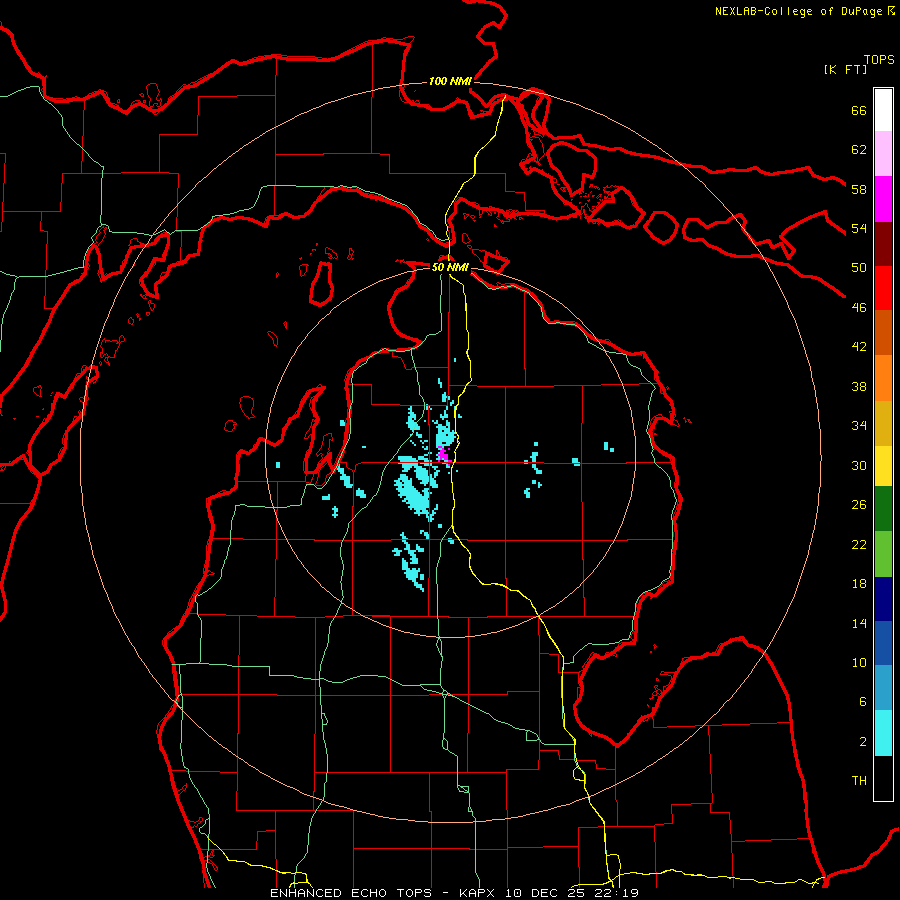Click the light pink 62 kft swatch
Viewport: 900px width, 900px height.
883,154
